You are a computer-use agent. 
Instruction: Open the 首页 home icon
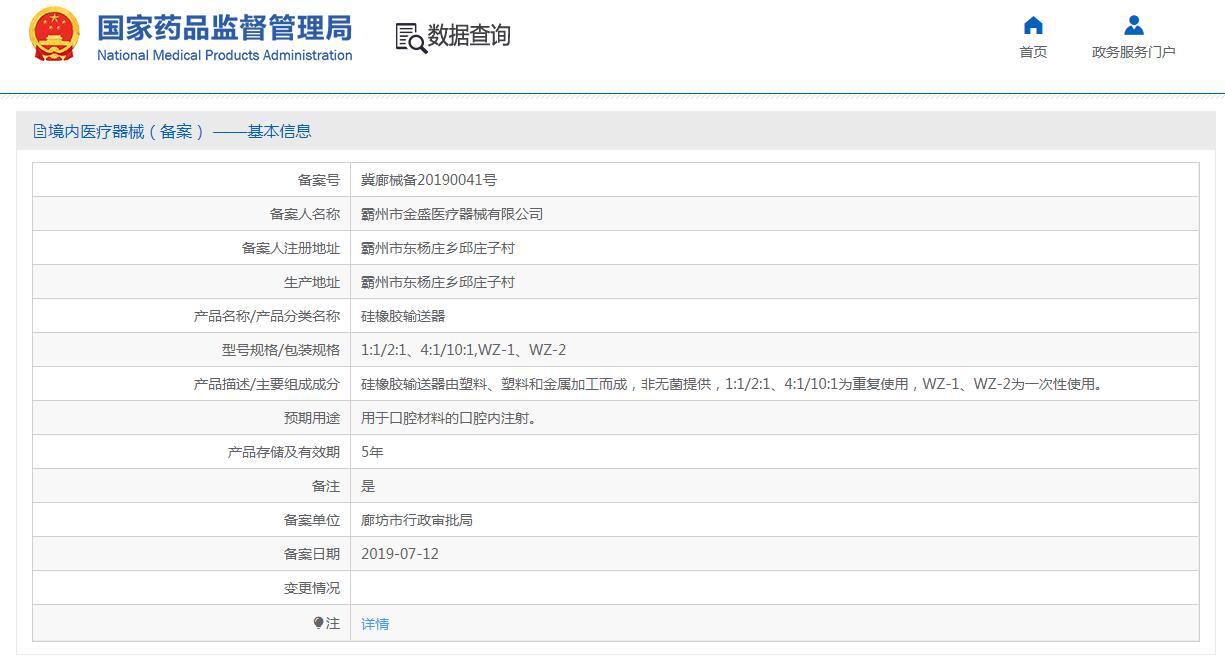[x=1033, y=25]
